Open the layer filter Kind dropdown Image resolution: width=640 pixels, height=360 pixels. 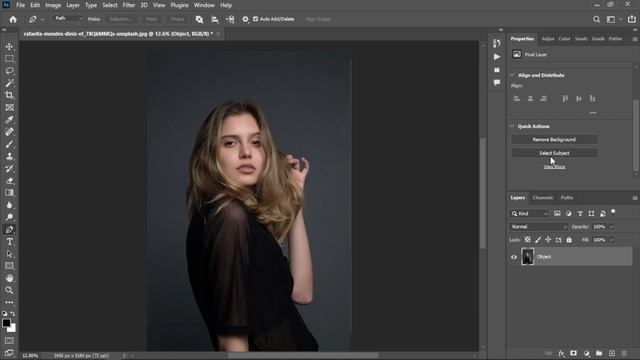529,213
